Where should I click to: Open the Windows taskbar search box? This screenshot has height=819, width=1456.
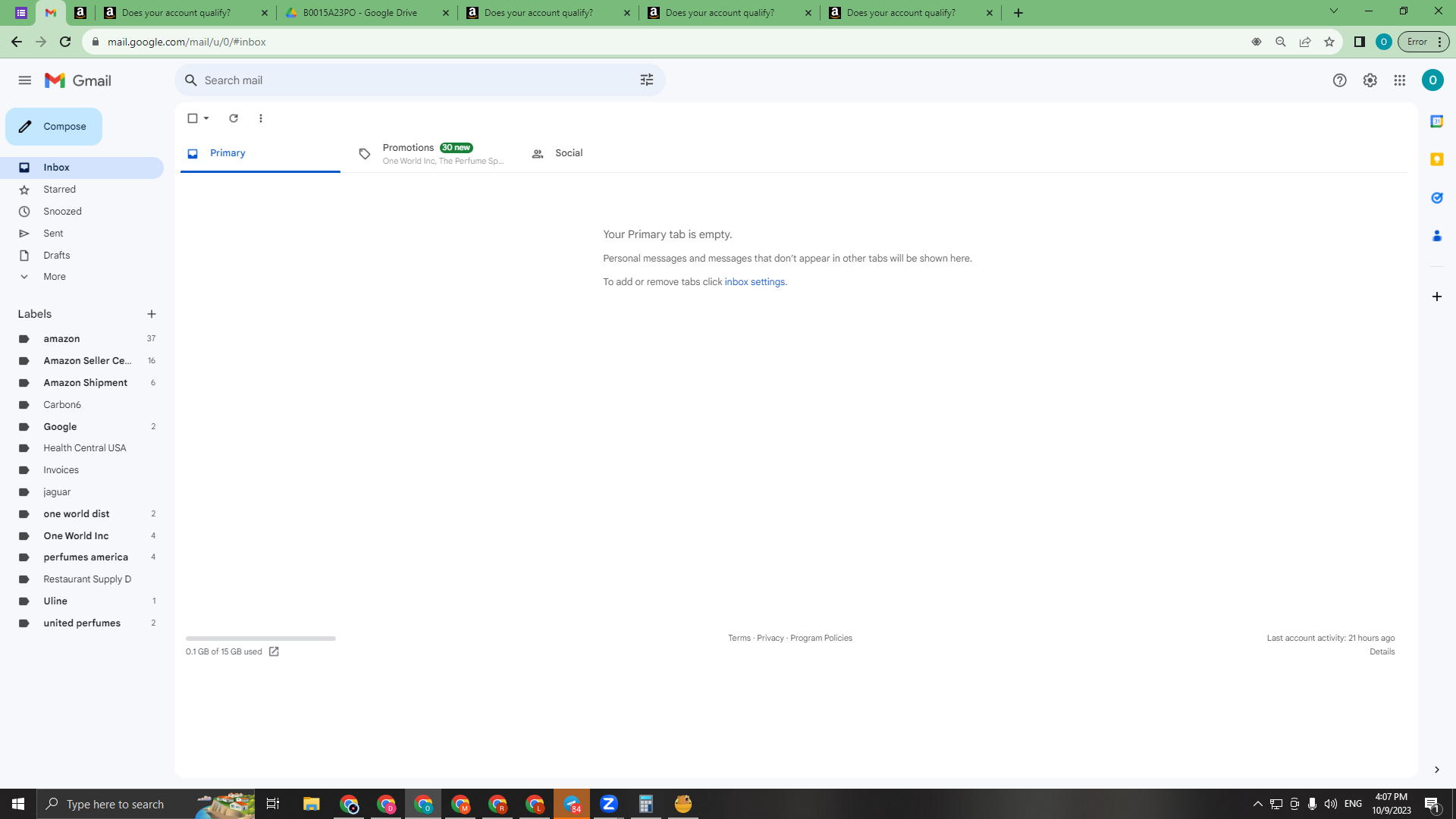(x=146, y=804)
